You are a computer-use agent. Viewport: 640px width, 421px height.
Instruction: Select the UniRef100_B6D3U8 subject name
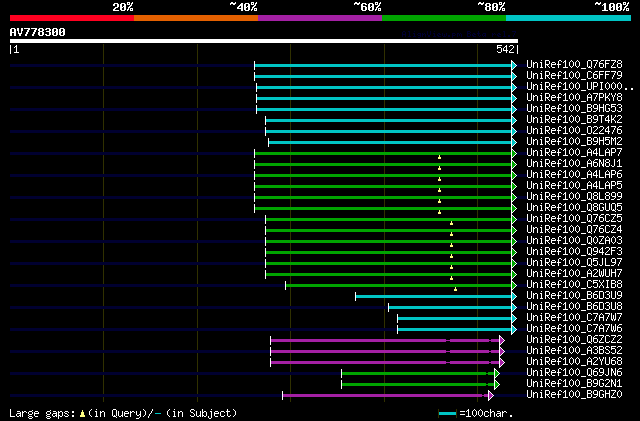coord(574,307)
